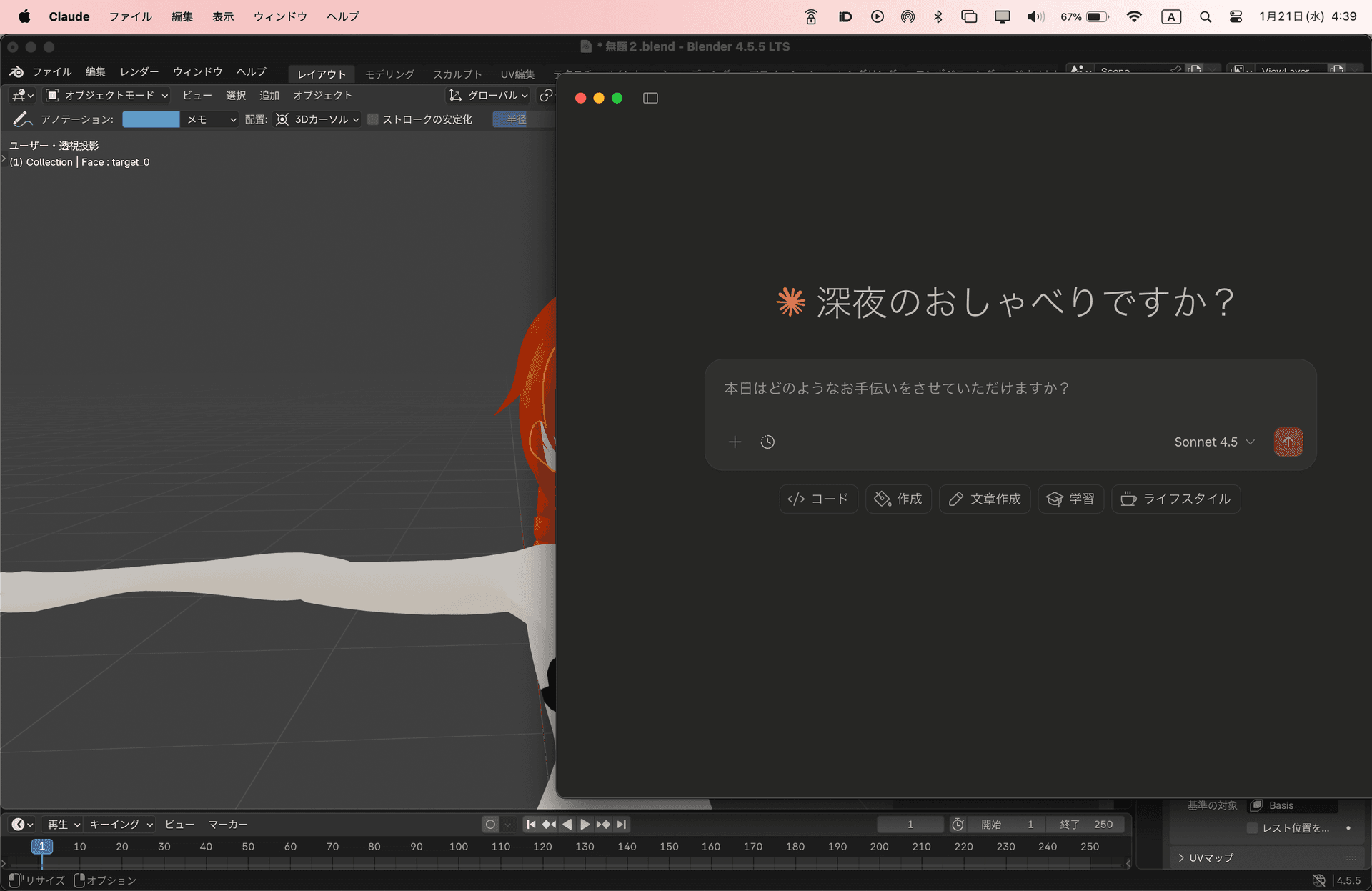Open the Render menu in Blender
The image size is (1372, 891).
[x=139, y=71]
